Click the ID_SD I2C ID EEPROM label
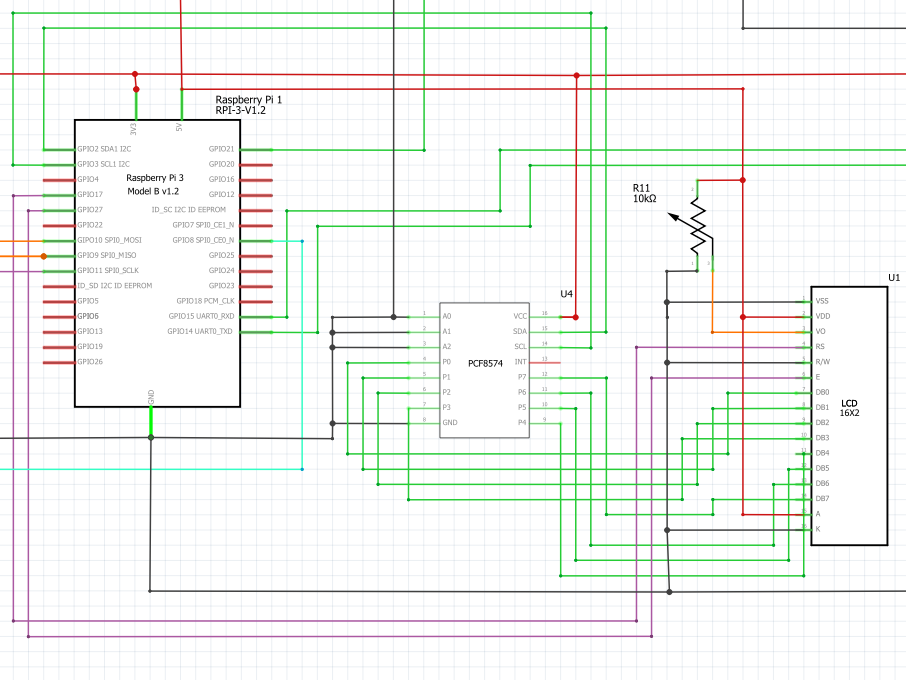 pos(115,286)
